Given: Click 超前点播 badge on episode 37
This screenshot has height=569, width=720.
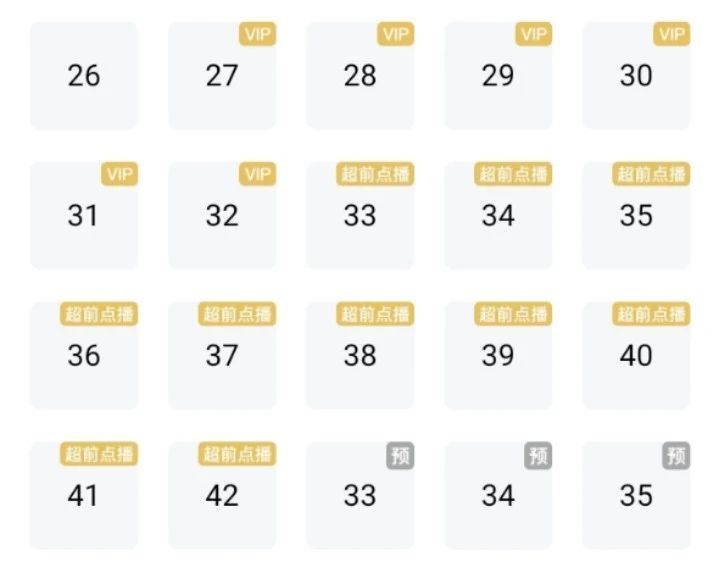Looking at the screenshot, I should pyautogui.click(x=237, y=315).
